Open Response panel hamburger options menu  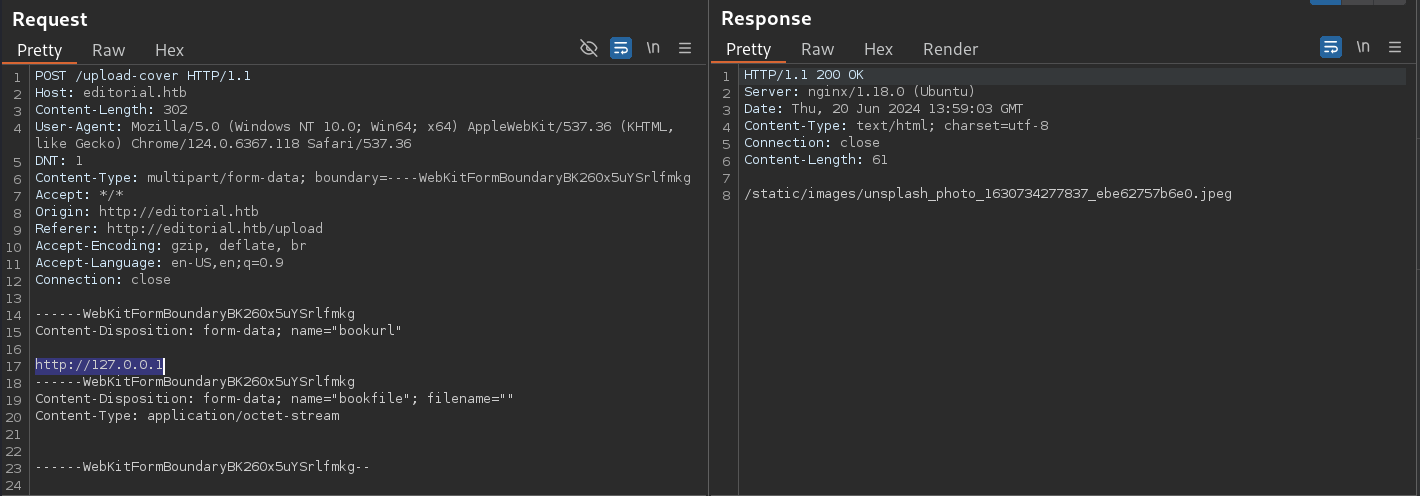tap(1395, 47)
